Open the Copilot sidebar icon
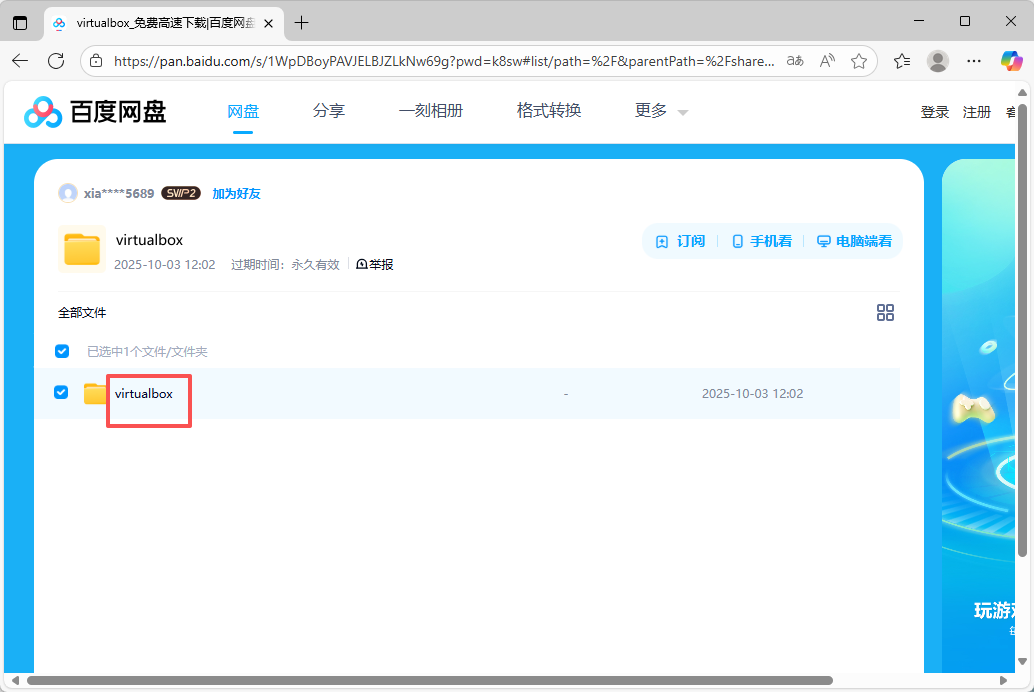The image size is (1034, 692). (x=1011, y=61)
